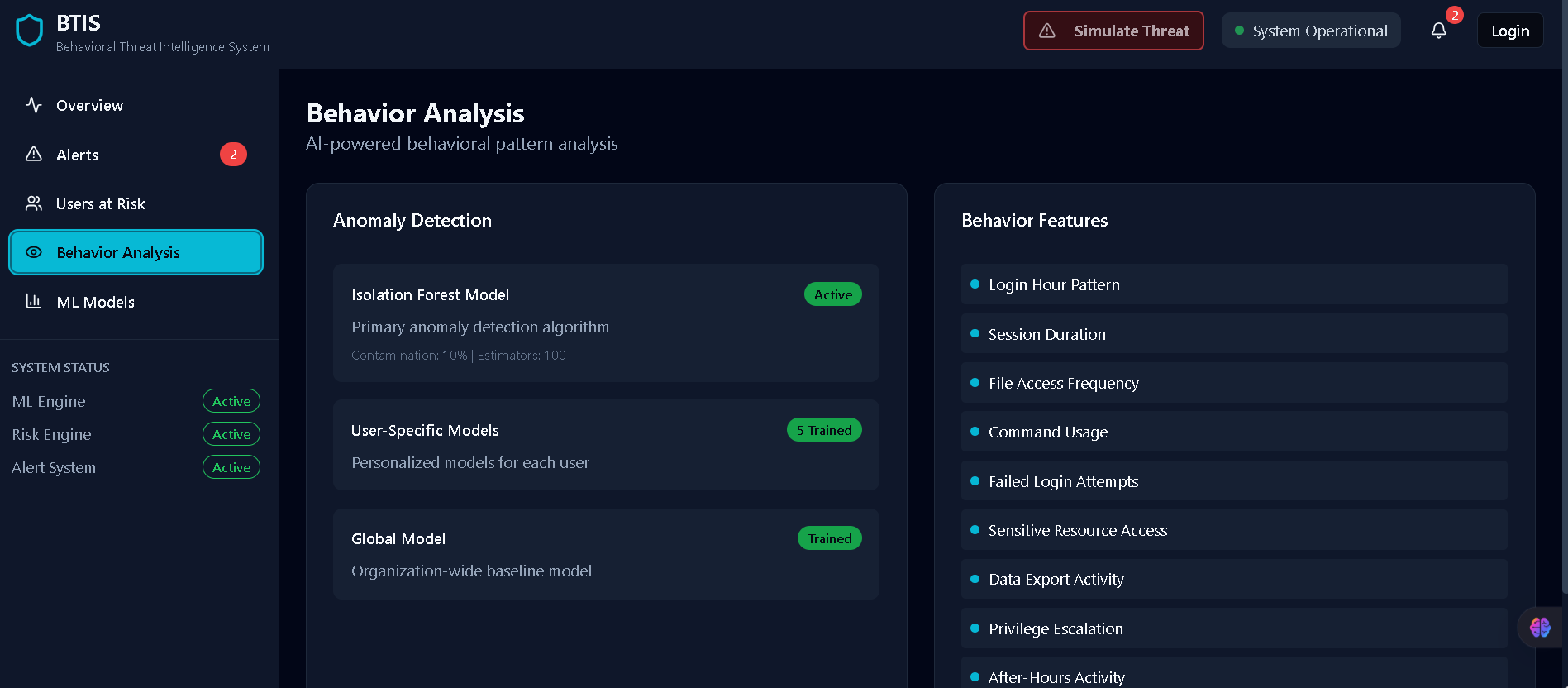
Task: Open the floating brain assistant icon
Action: [x=1539, y=628]
